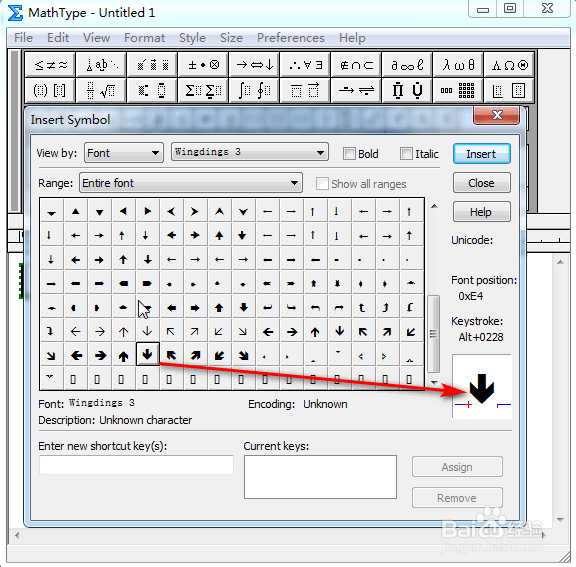Viewport: 576px width, 567px height.
Task: Open uppercase Greek palette (ΛΩ)
Action: click(509, 65)
